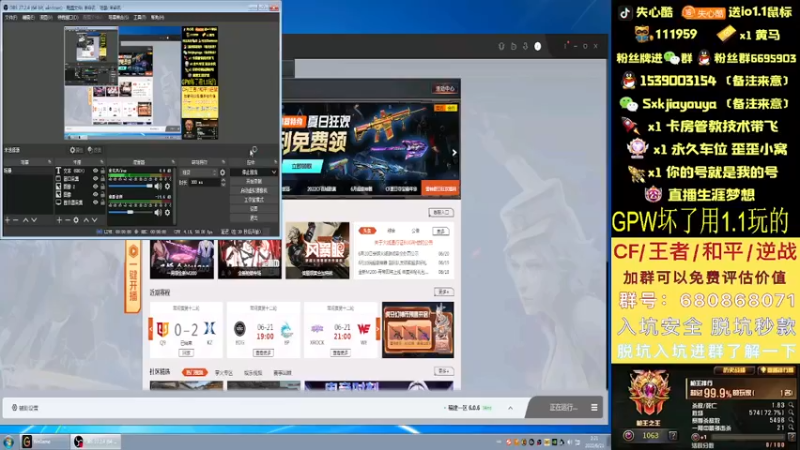Add a new source in OBS Sources panel

59,220
